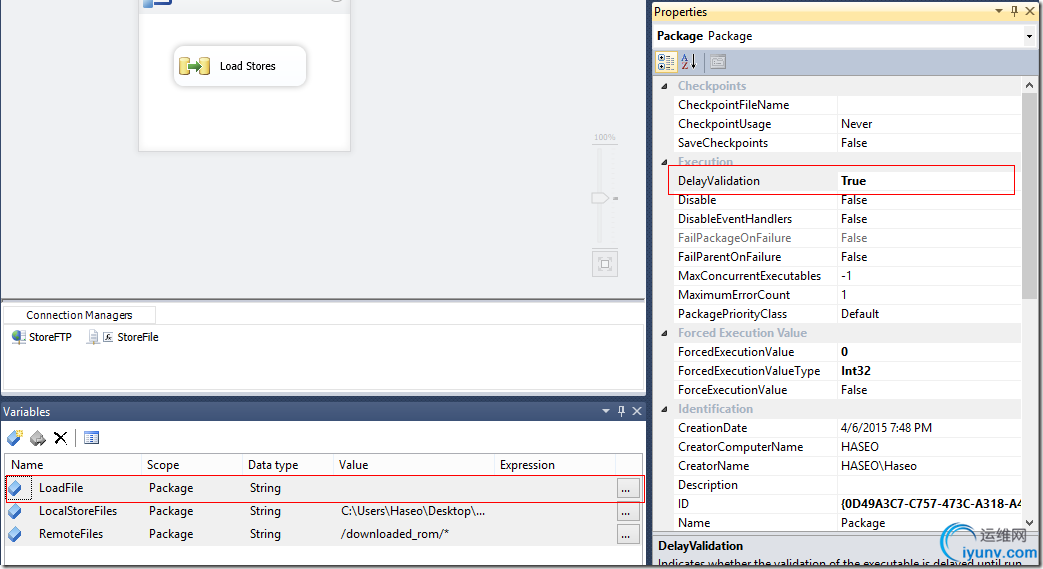The height and width of the screenshot is (569, 1043).
Task: Open expression builder for LoadFile variable
Action: (x=626, y=489)
